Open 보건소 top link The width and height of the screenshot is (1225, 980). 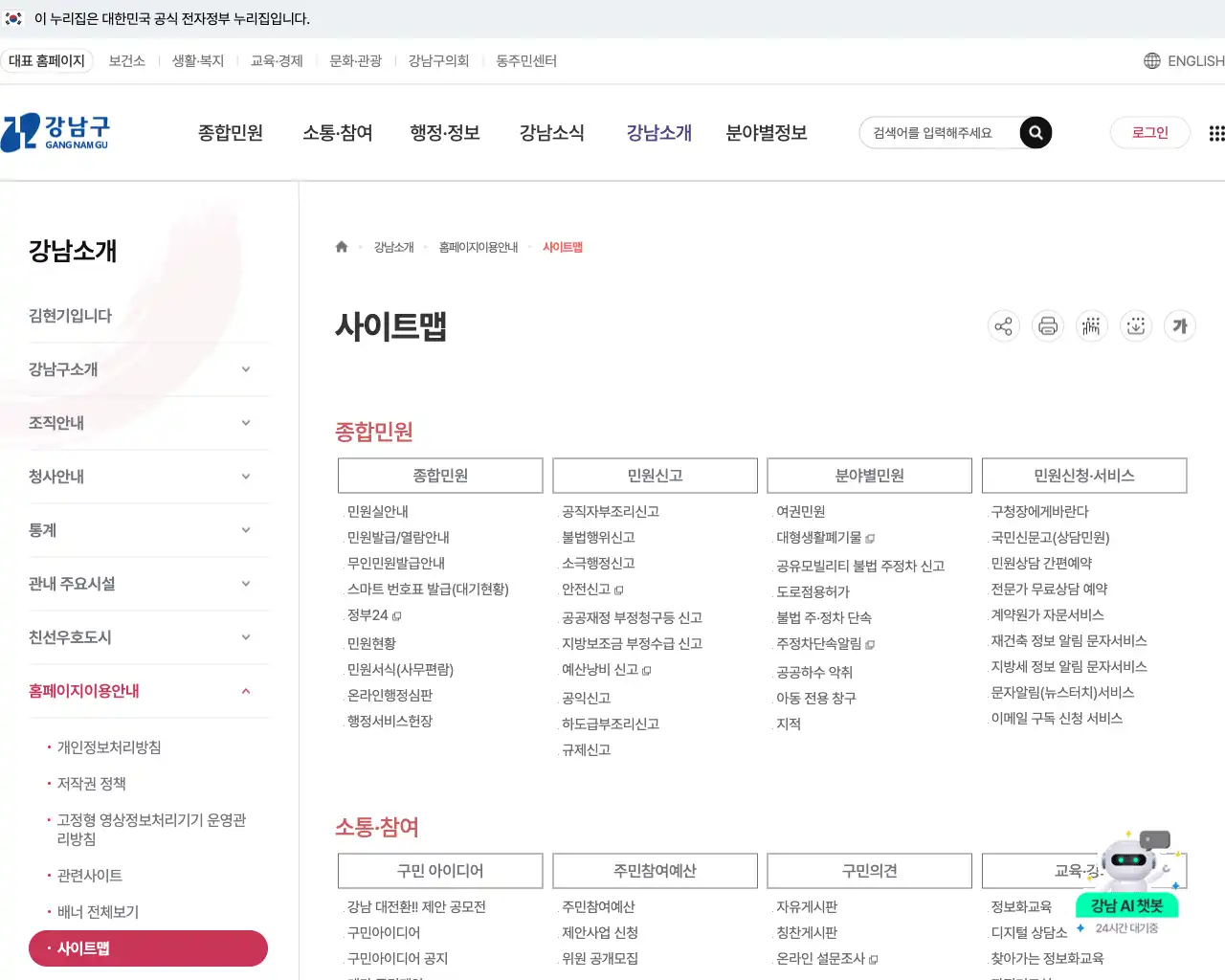pyautogui.click(x=127, y=60)
